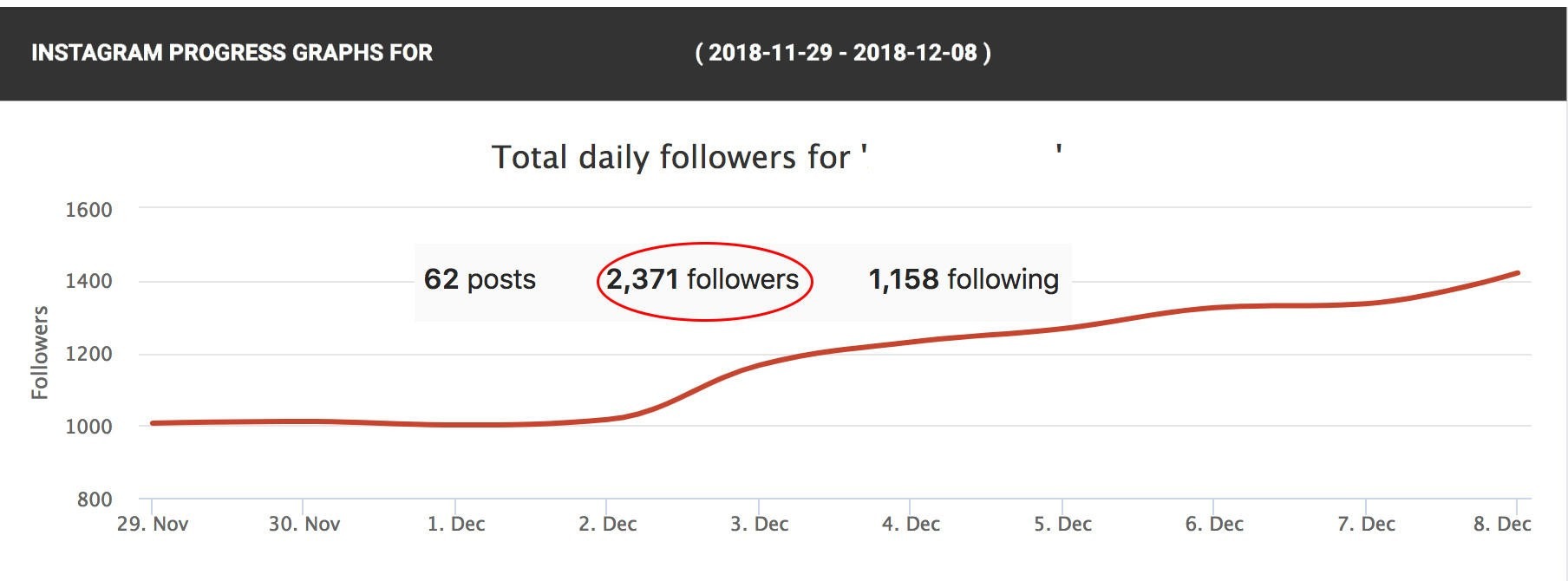Screen dimensions: 1568x581
Task: Select the 1. Dec axis tick label
Action: 456,524
